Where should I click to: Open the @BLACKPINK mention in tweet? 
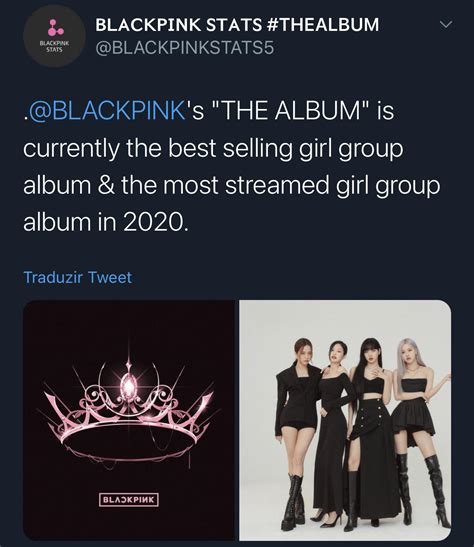click(105, 111)
